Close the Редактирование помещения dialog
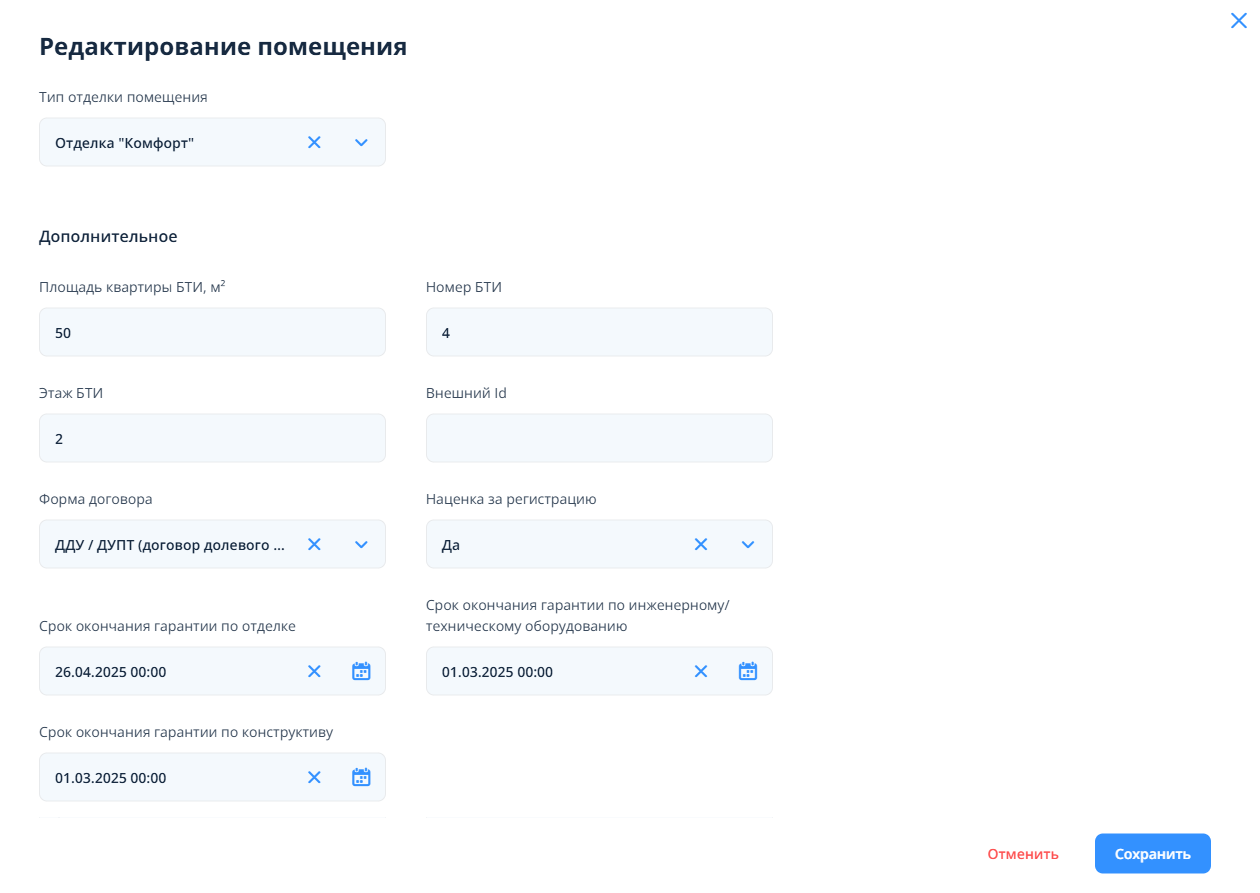 pos(1238,20)
